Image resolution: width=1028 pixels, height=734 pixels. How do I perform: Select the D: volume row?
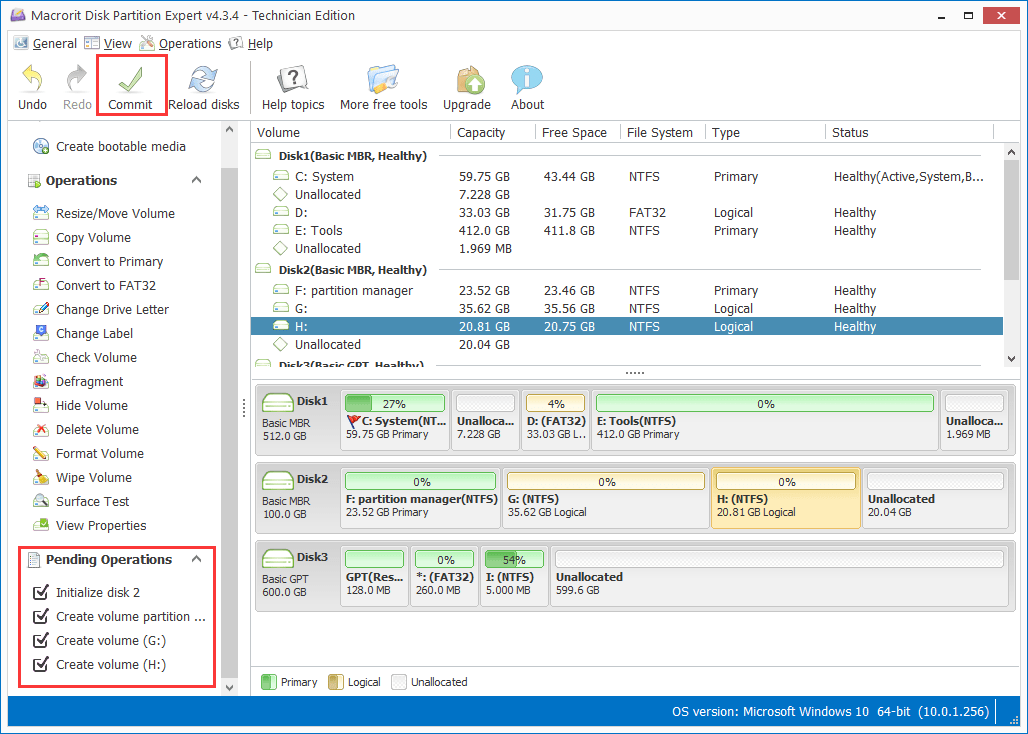click(627, 212)
